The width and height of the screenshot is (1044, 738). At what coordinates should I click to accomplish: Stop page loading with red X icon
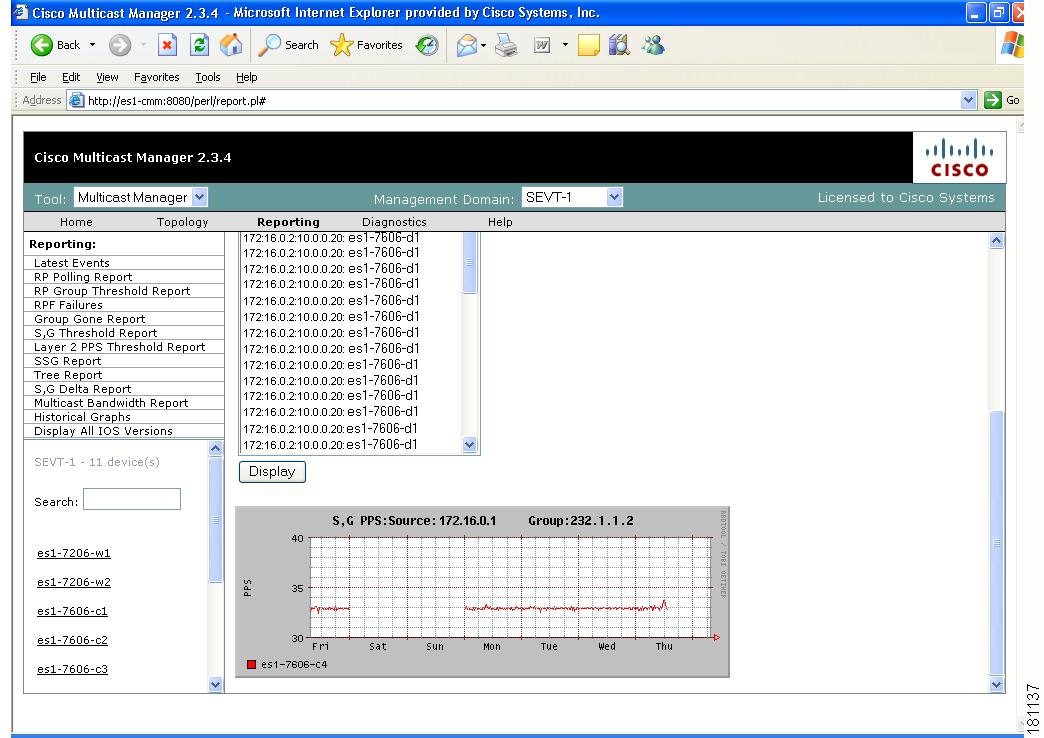point(167,45)
